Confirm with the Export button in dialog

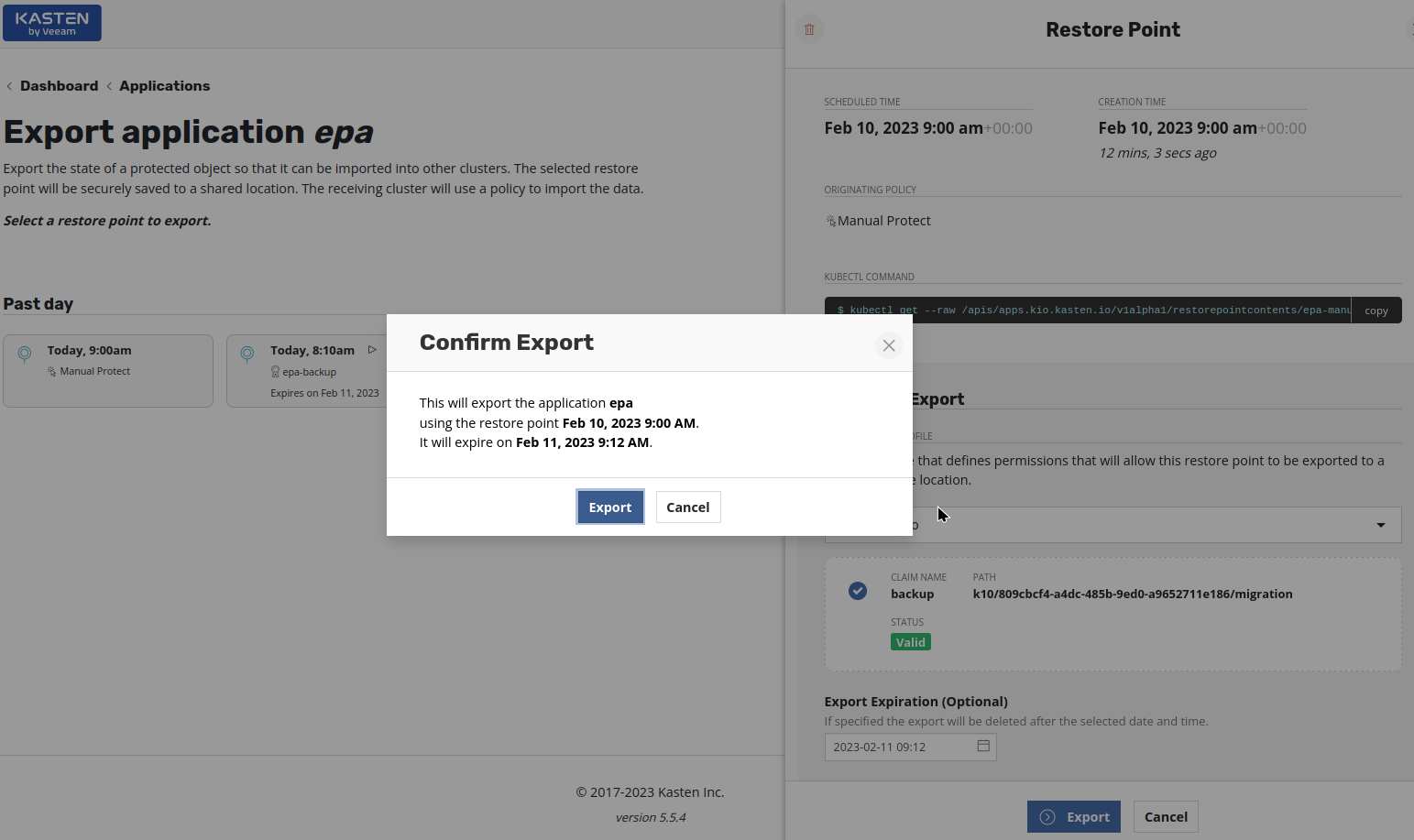pyautogui.click(x=610, y=507)
